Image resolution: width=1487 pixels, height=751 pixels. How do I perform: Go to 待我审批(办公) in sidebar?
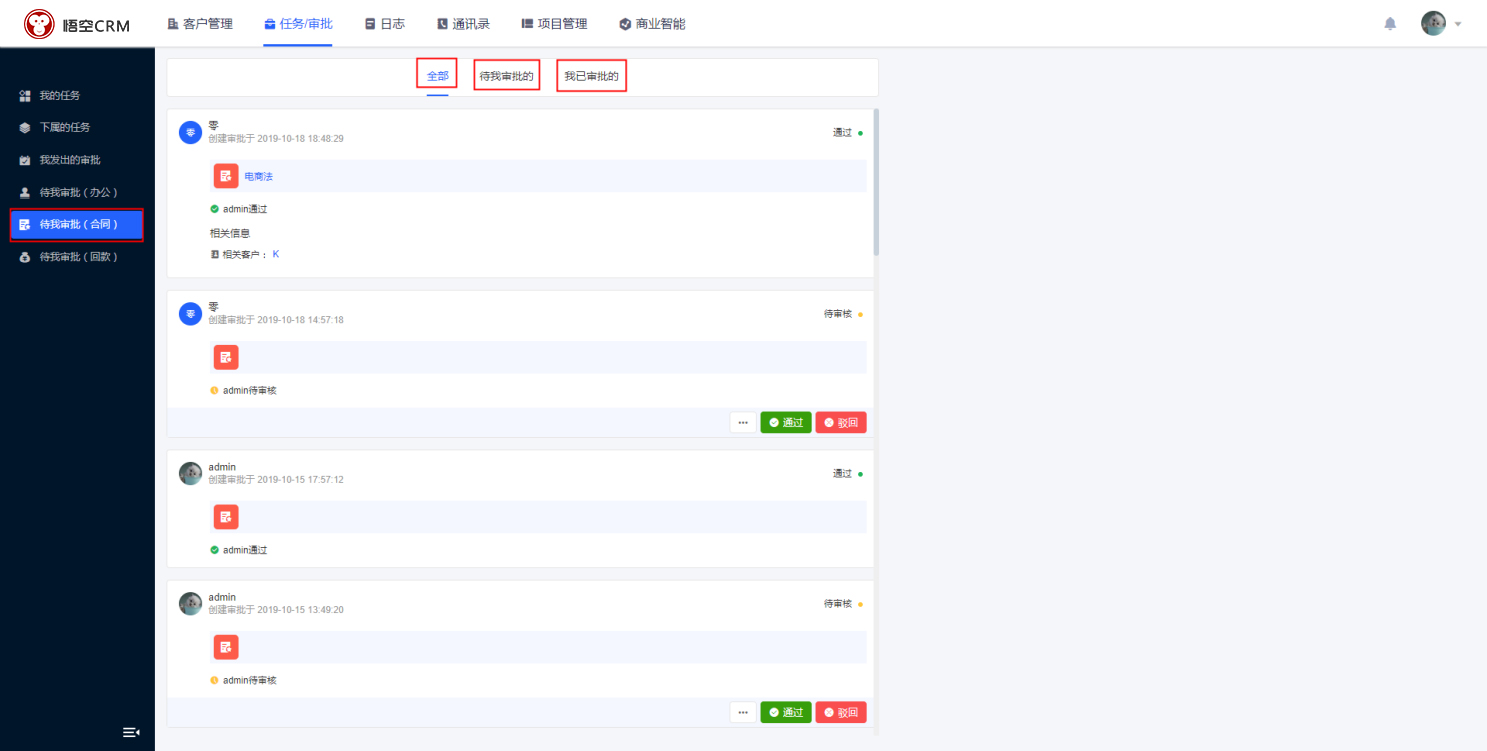(x=78, y=192)
